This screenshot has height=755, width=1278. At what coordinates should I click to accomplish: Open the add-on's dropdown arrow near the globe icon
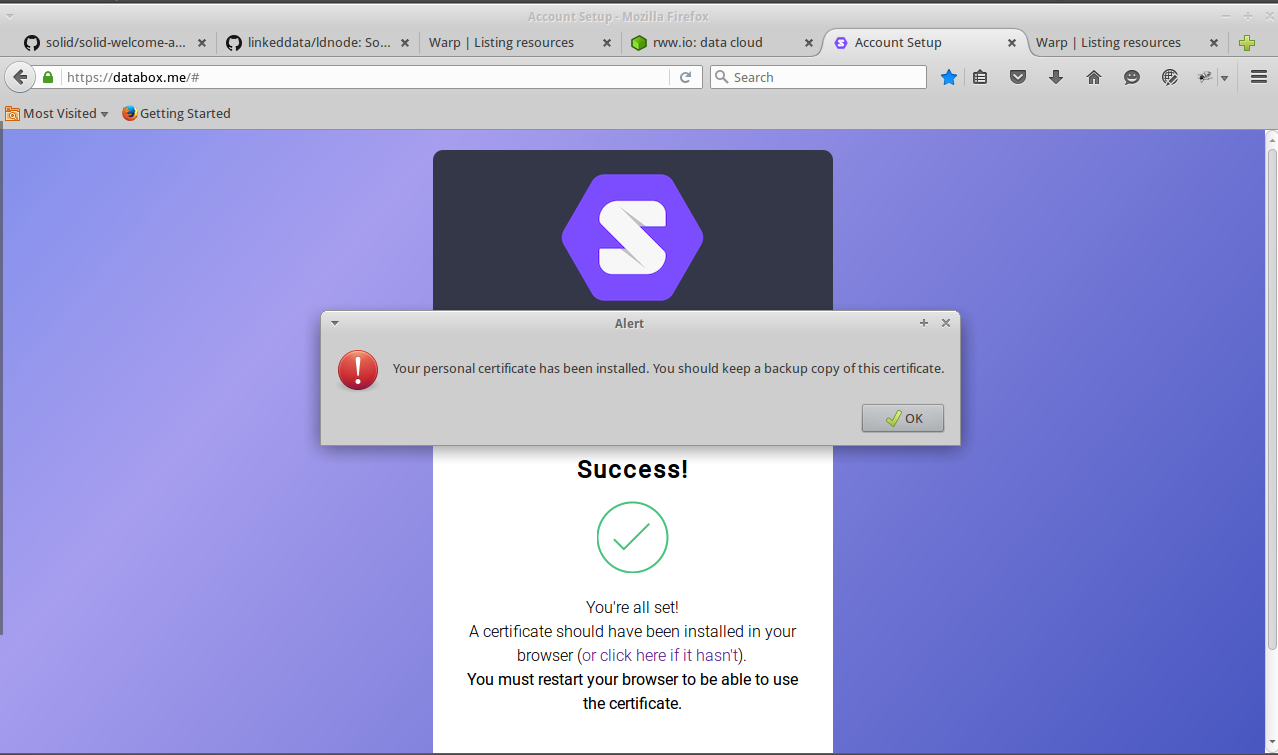coord(1224,77)
